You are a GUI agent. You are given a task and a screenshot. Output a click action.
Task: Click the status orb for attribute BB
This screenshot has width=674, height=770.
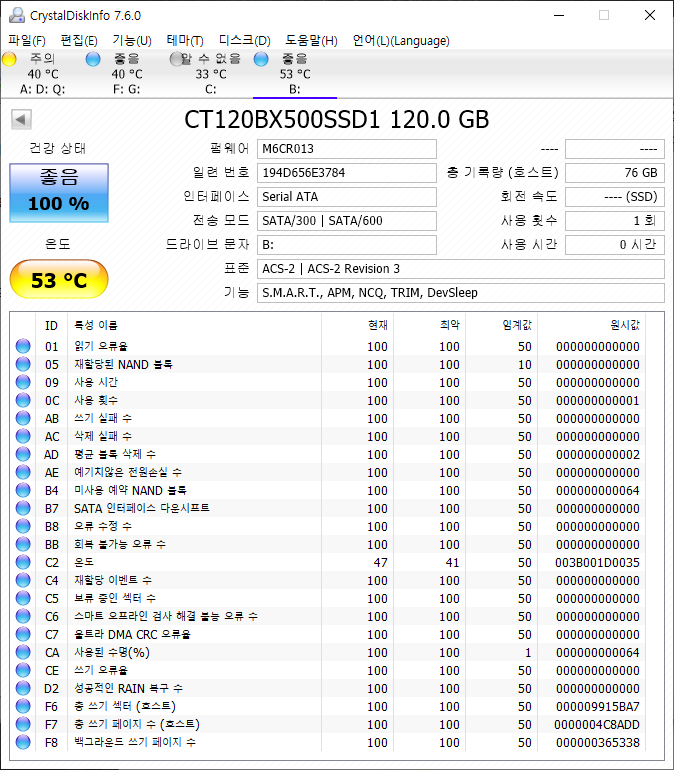[x=23, y=544]
